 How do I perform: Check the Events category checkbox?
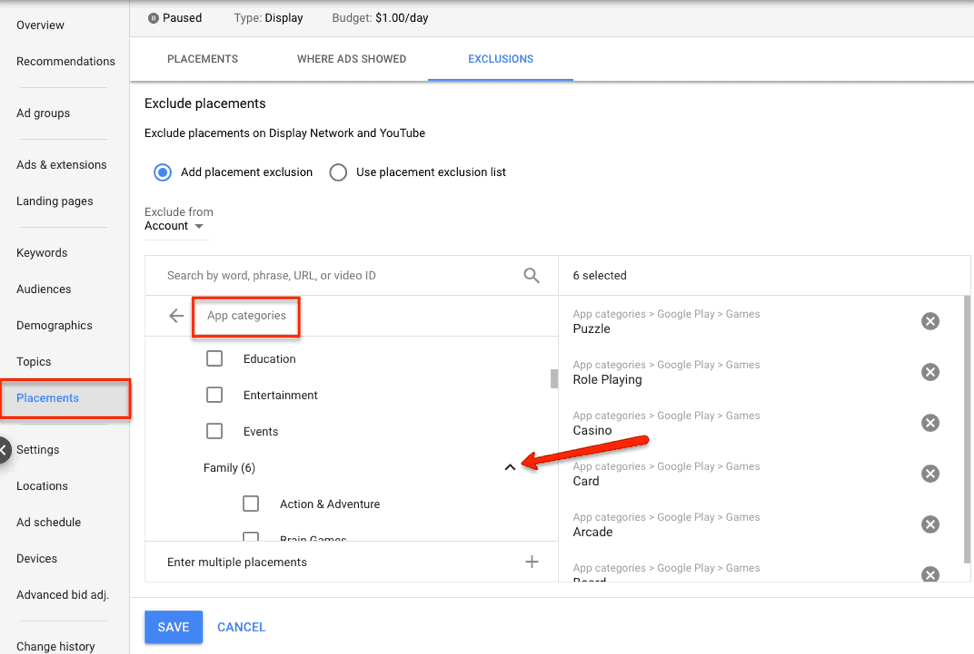214,431
